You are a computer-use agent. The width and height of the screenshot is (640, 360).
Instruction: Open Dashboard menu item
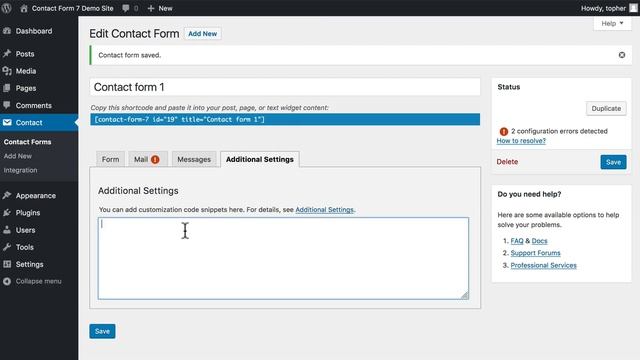(34, 31)
